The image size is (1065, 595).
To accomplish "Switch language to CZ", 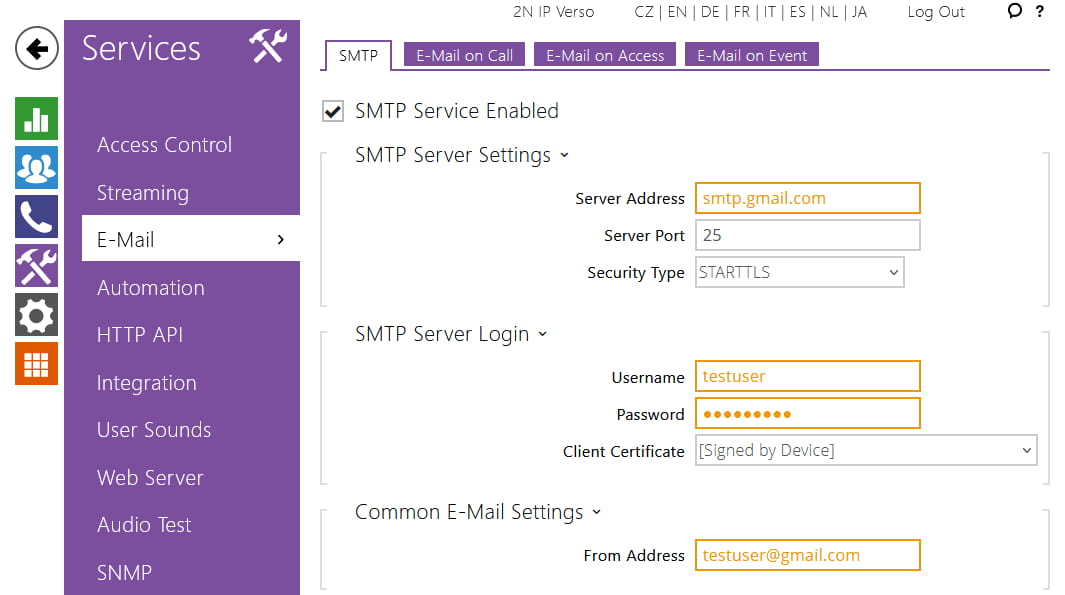I will click(x=644, y=12).
